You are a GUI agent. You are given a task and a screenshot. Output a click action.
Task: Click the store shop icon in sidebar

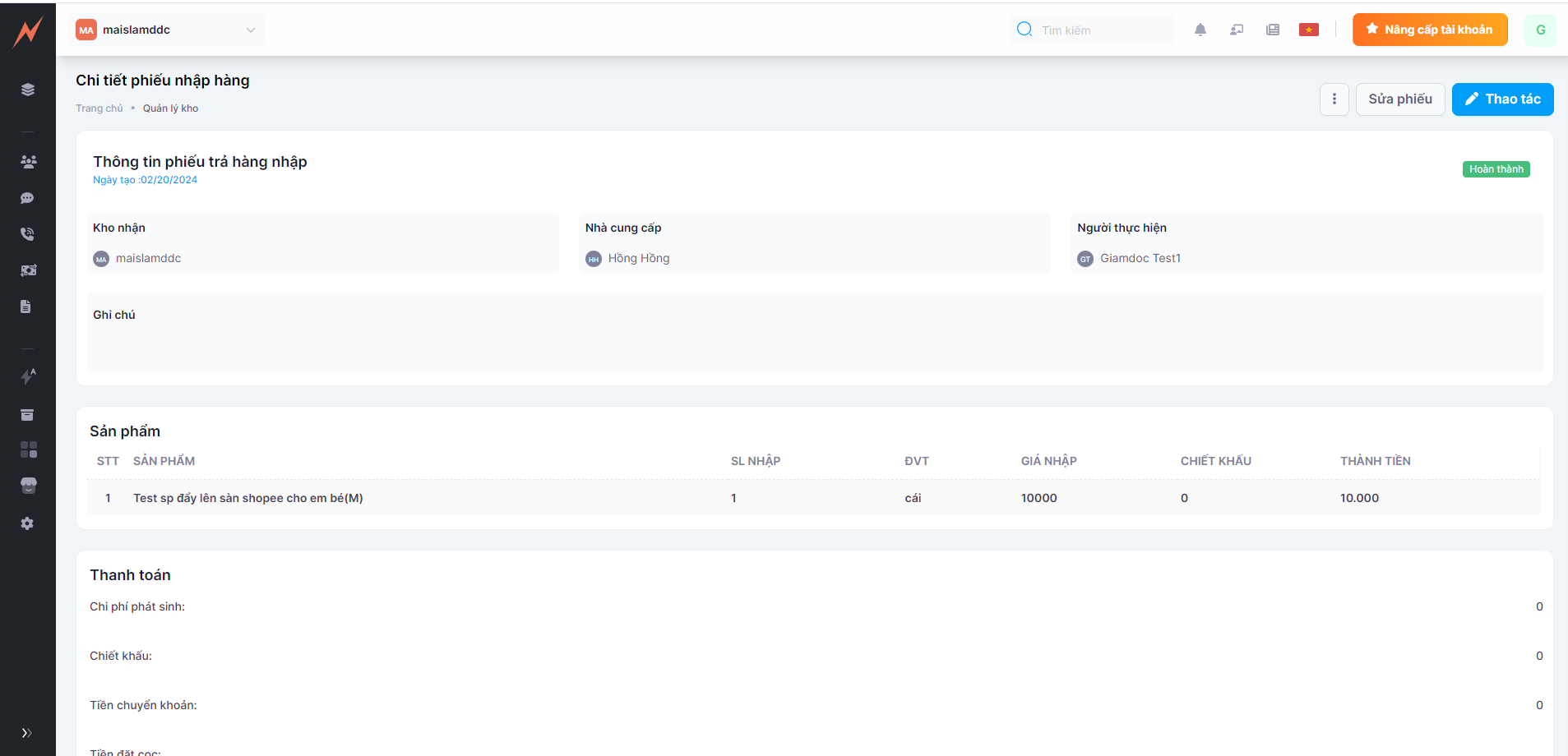[x=28, y=486]
